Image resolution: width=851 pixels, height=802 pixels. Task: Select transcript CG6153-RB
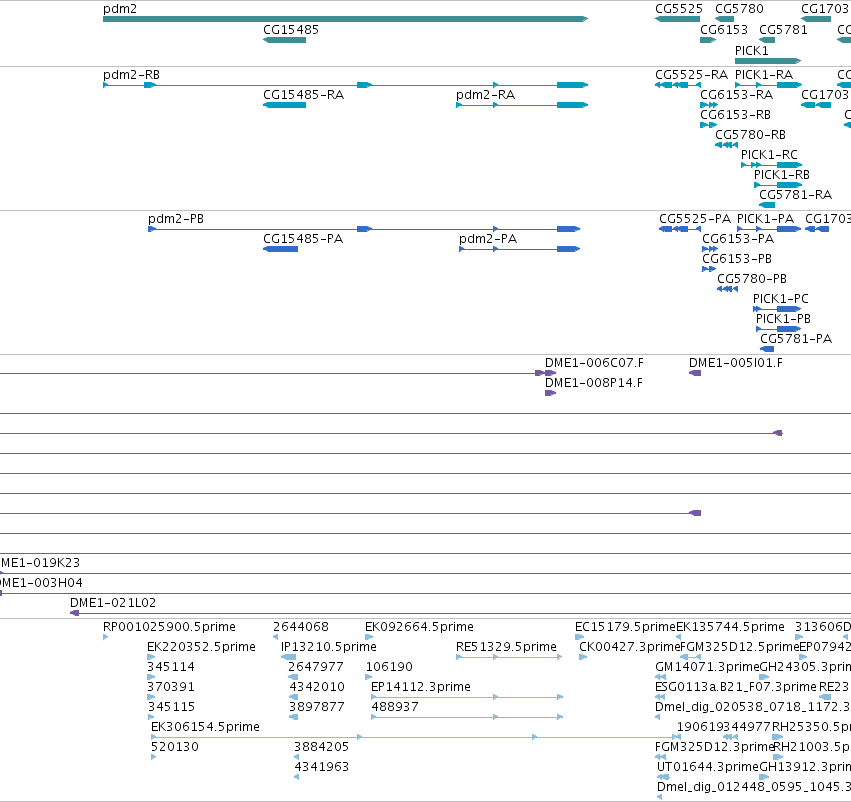[708, 125]
